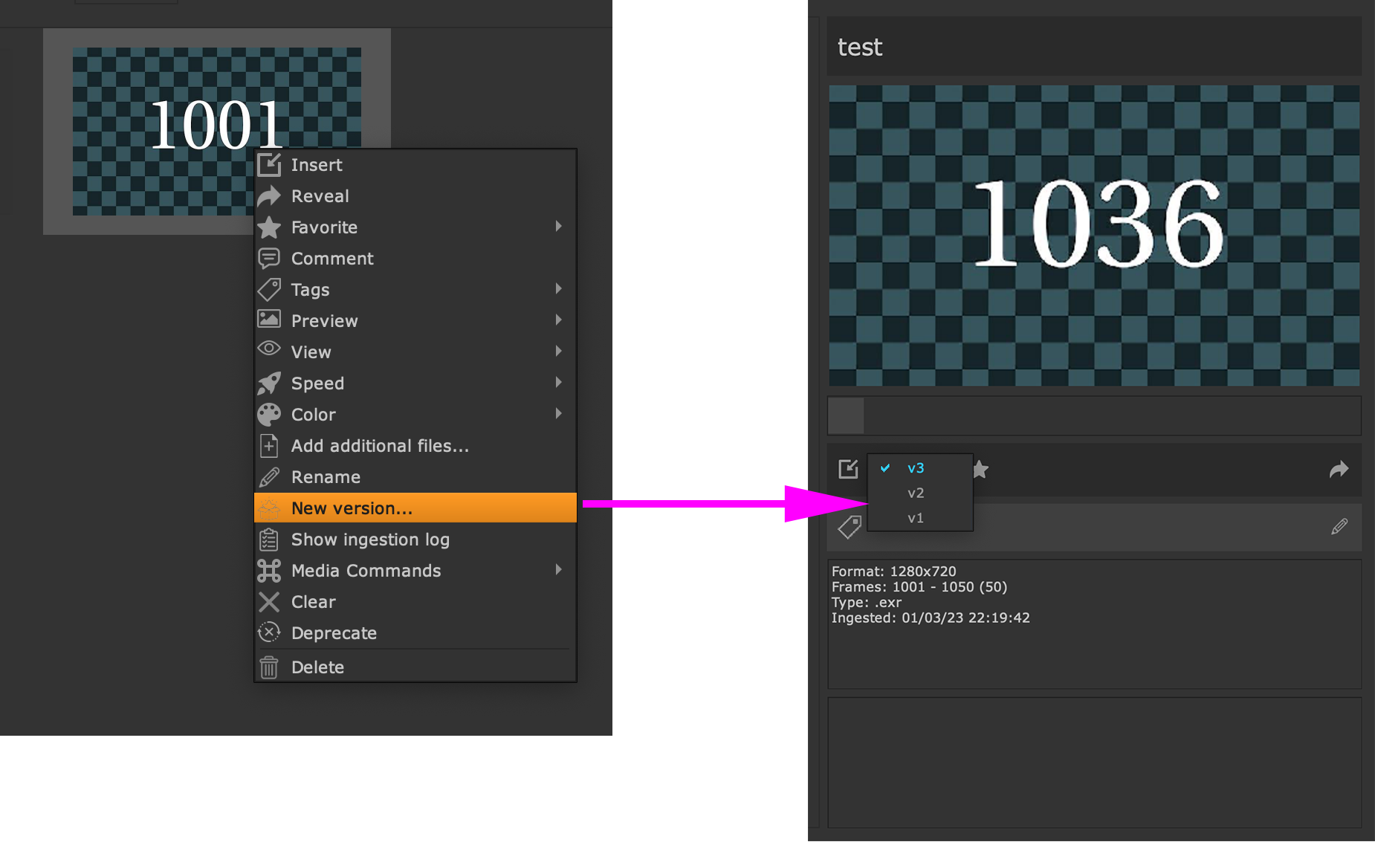
Task: Click Add additional files... entry
Action: pos(380,446)
